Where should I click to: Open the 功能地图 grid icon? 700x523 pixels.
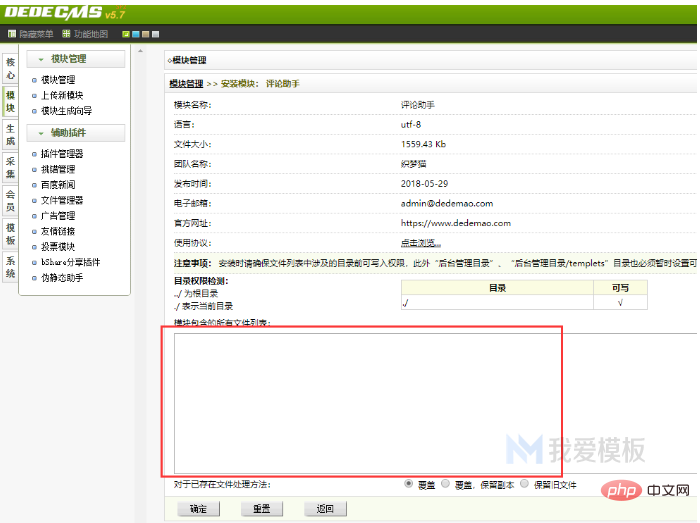[x=66, y=34]
